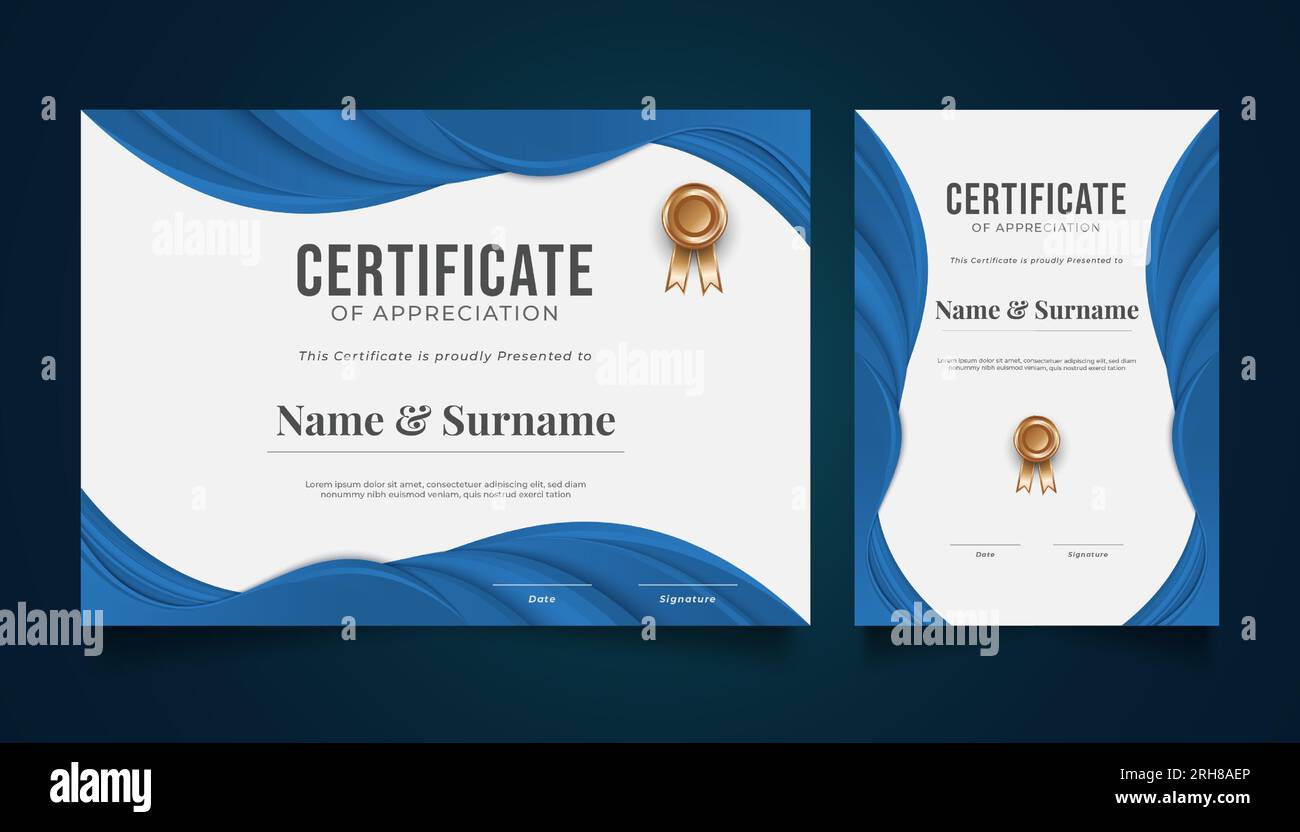Image resolution: width=1300 pixels, height=832 pixels.
Task: Select OF APPRECIATION subtitle on landscape certificate
Action: pyautogui.click(x=444, y=313)
